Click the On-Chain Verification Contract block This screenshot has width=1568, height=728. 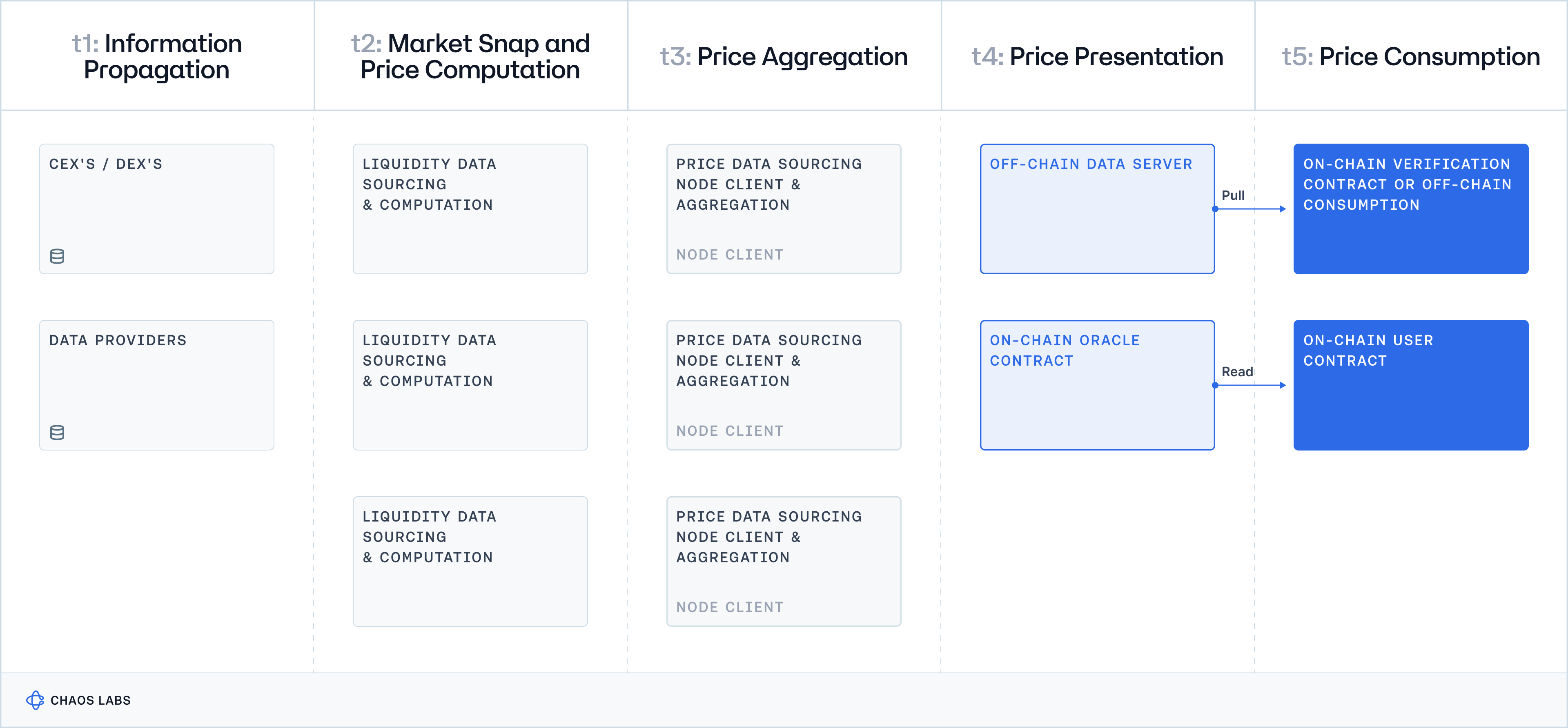(1410, 209)
